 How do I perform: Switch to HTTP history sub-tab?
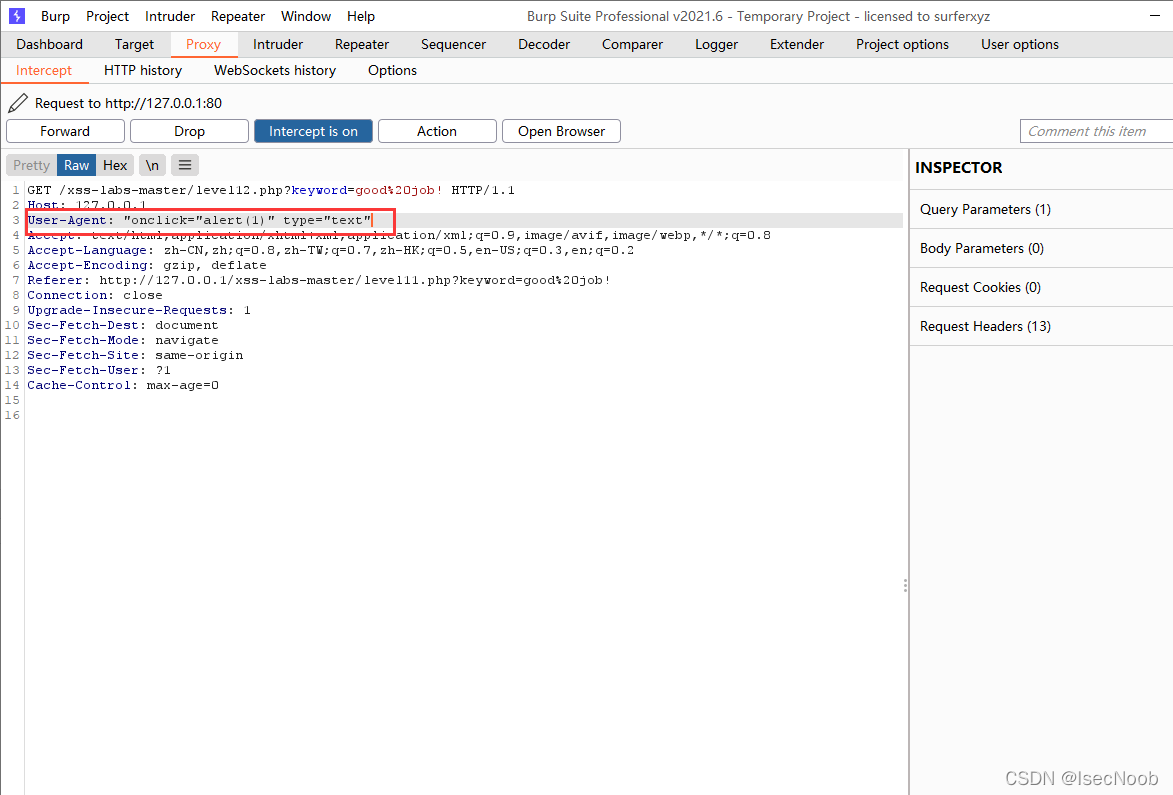[143, 70]
